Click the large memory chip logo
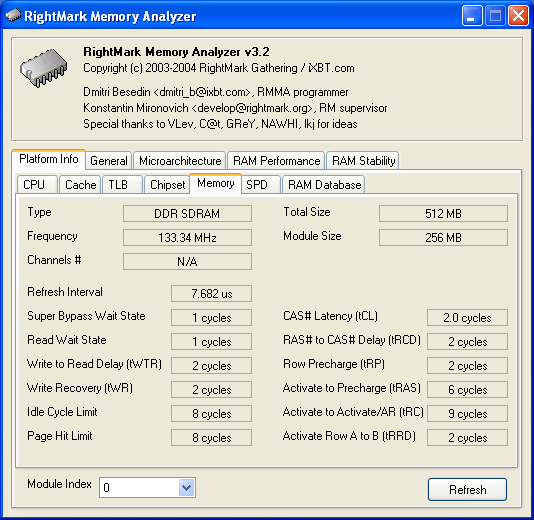This screenshot has height=520, width=534. [x=43, y=68]
